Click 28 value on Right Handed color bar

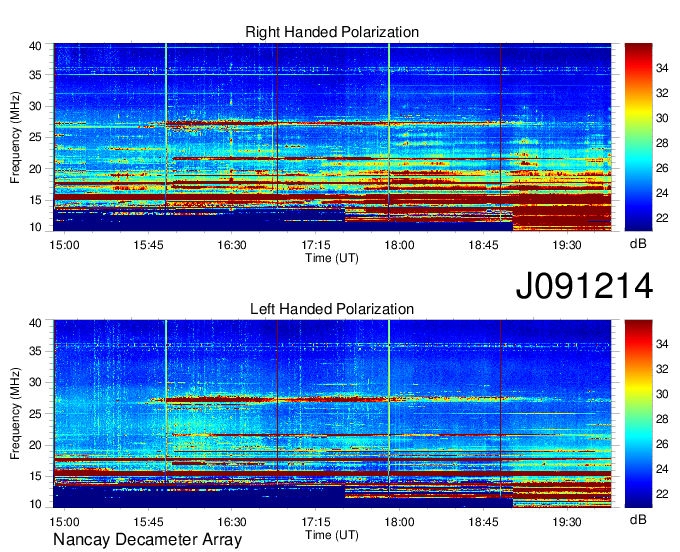coord(662,143)
